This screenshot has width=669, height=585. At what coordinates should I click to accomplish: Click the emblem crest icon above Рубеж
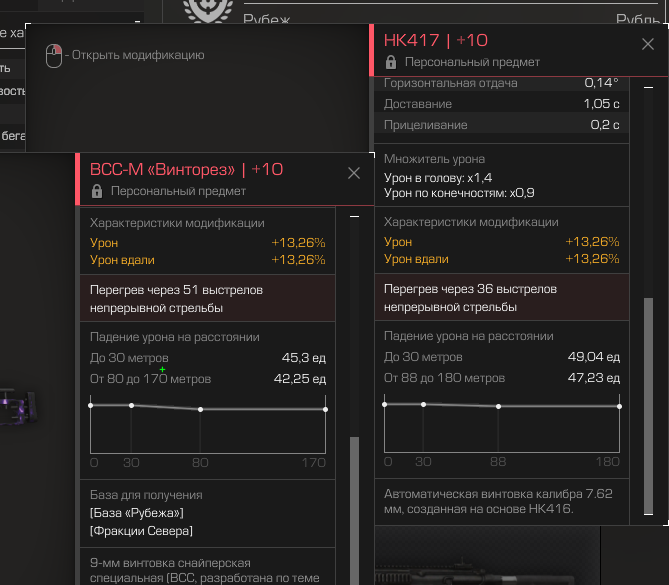[x=208, y=11]
